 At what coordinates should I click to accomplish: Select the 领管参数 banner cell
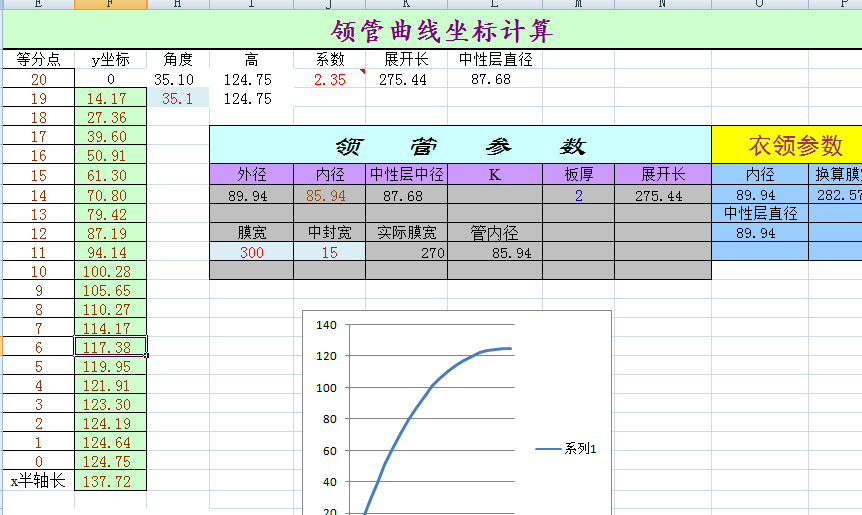pos(461,145)
